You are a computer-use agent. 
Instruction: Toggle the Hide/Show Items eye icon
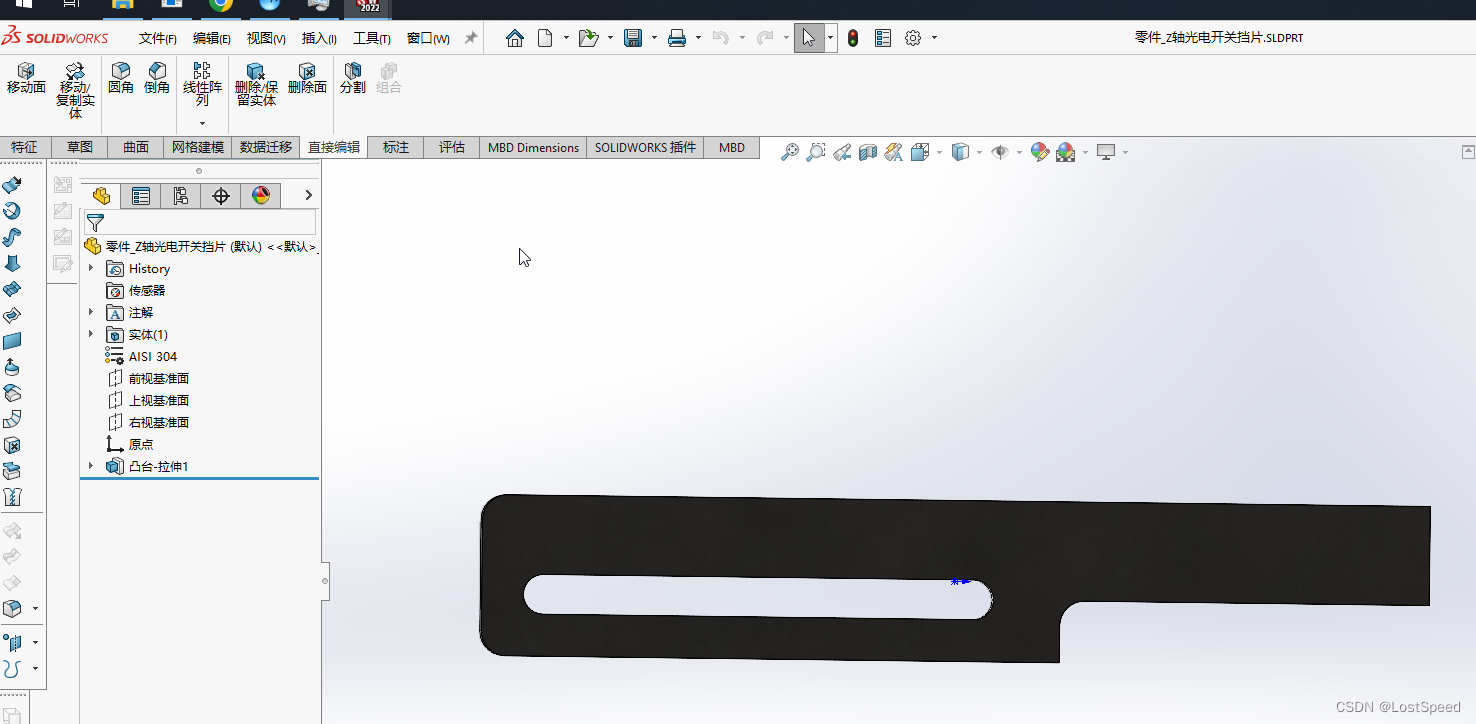tap(1000, 151)
